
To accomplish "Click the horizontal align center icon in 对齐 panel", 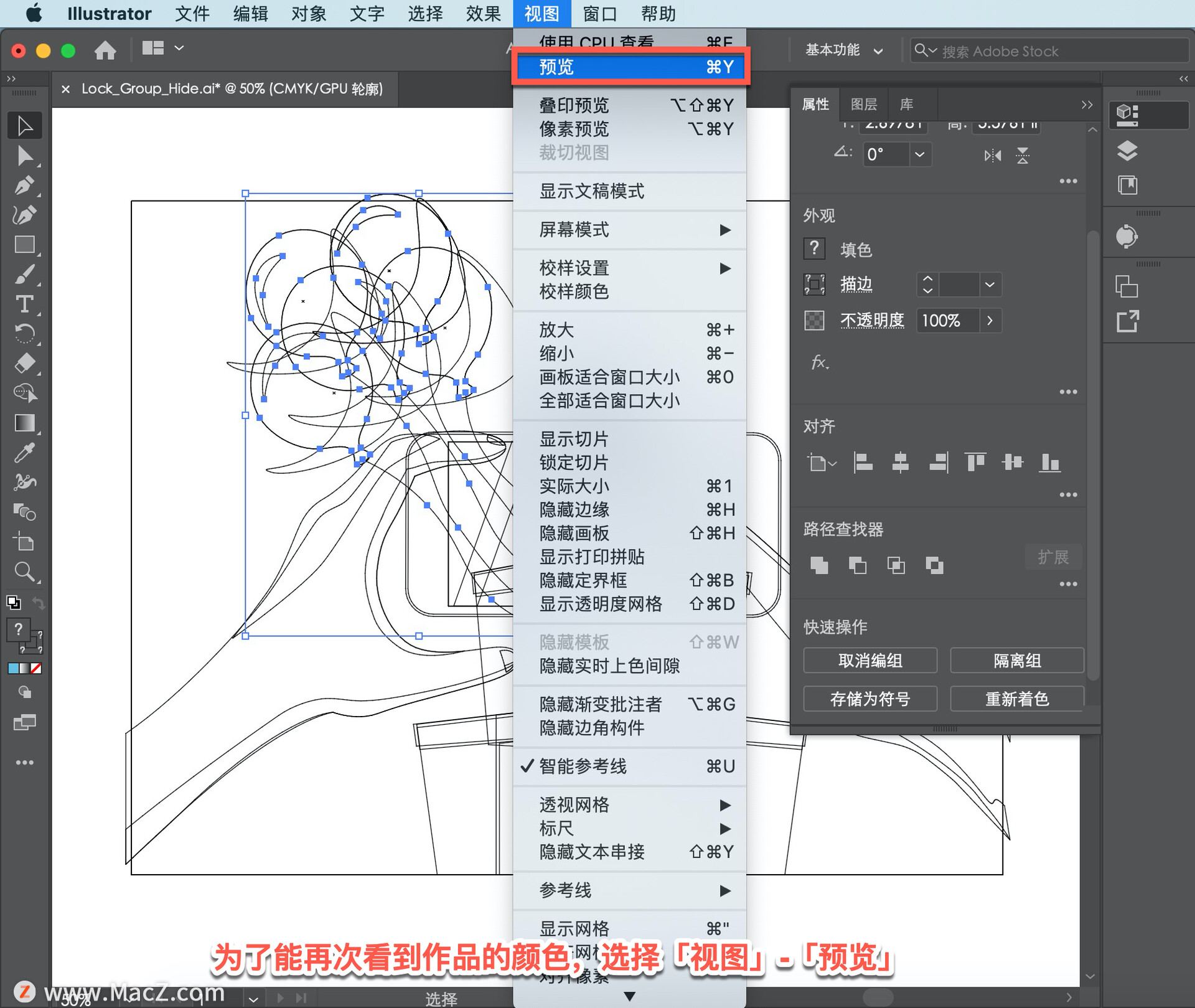I will (901, 463).
